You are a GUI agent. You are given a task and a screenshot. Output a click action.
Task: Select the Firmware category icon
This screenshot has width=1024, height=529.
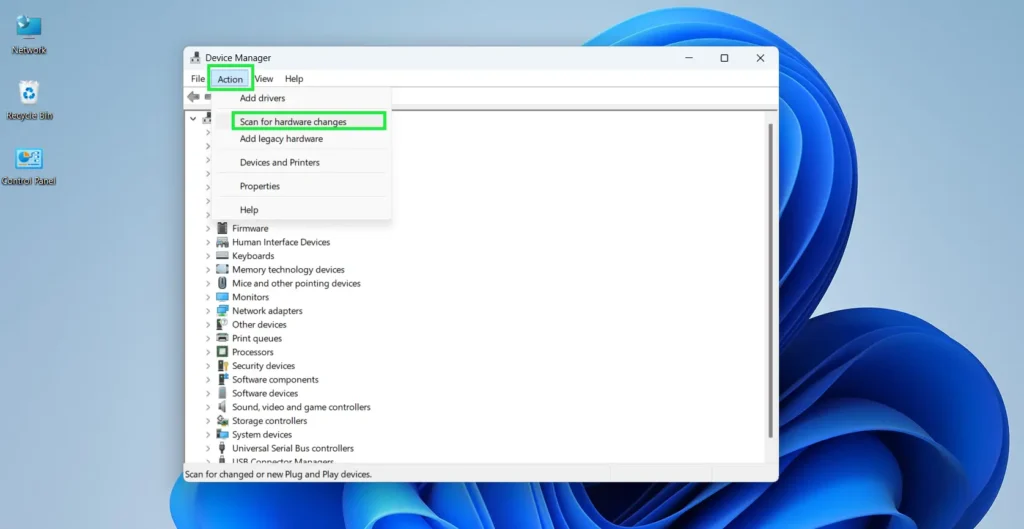click(x=222, y=228)
